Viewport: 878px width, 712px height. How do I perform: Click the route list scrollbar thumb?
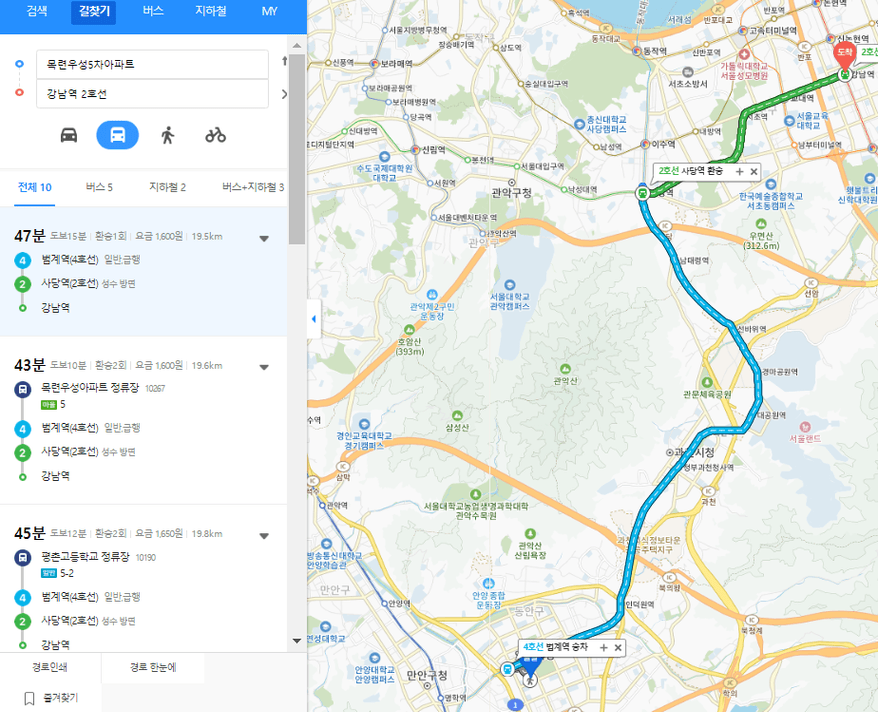click(x=297, y=149)
